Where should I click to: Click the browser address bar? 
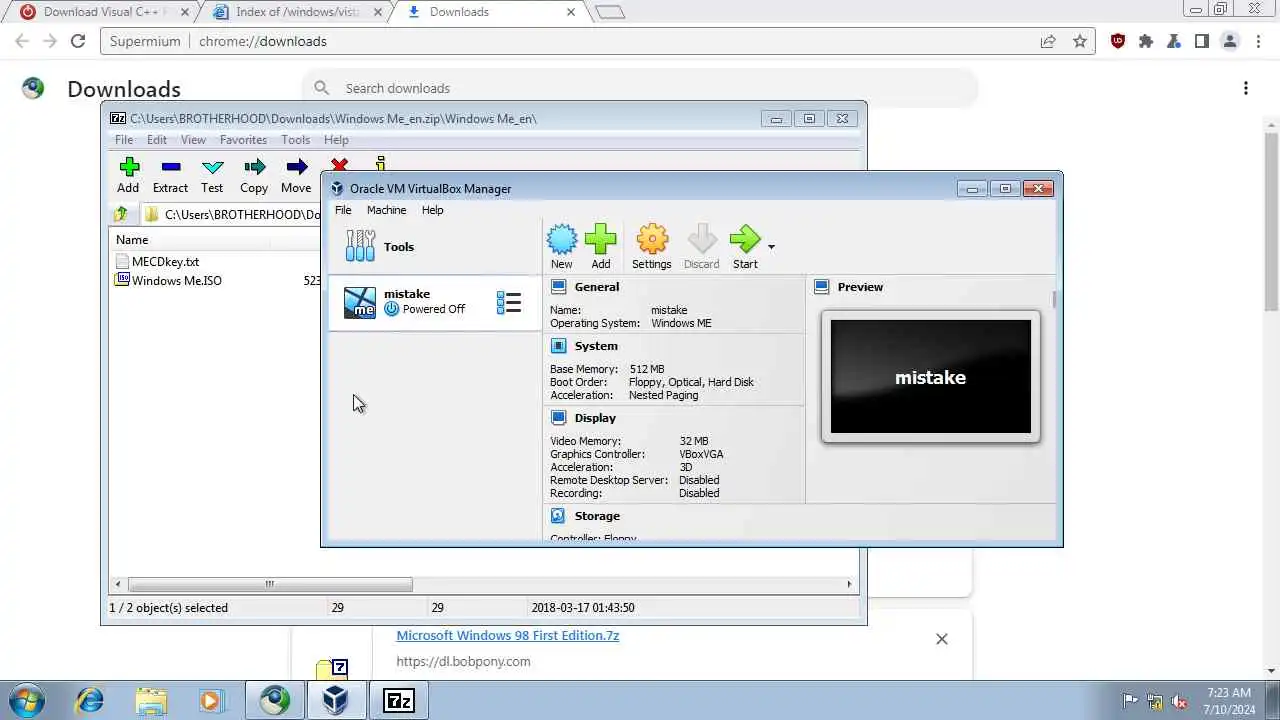(x=597, y=41)
